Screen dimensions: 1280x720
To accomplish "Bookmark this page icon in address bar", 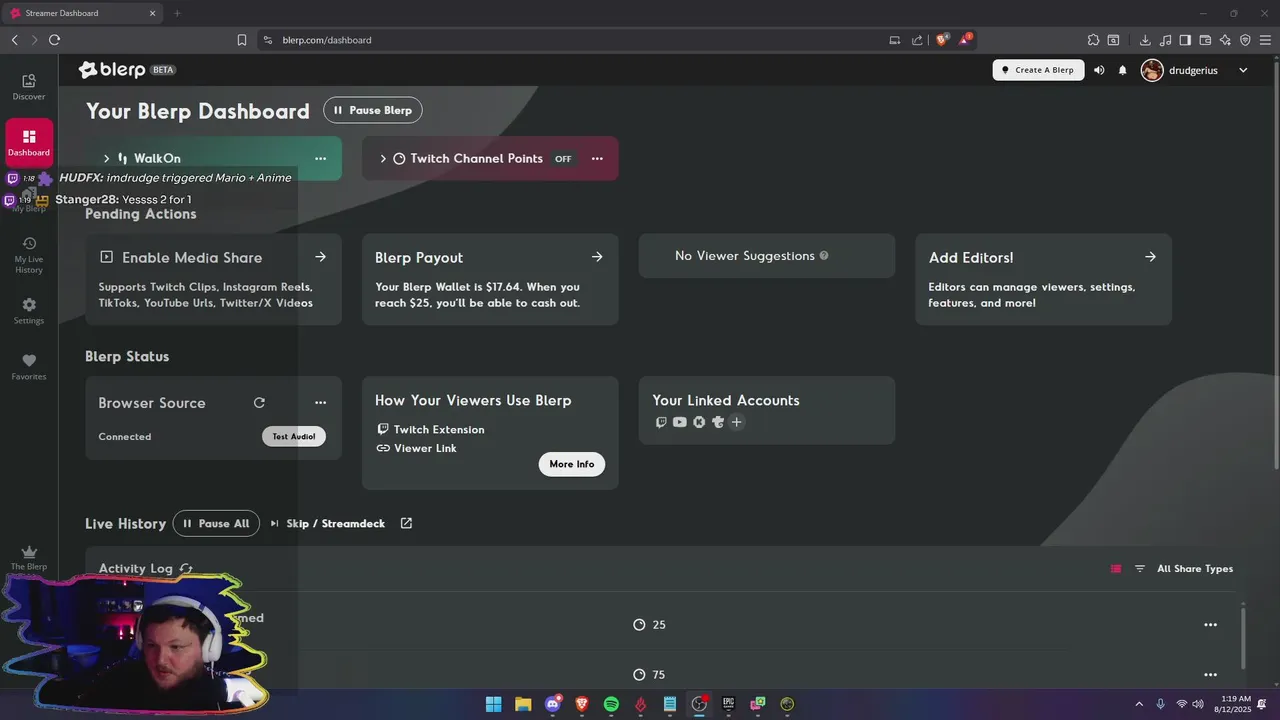I will [242, 40].
